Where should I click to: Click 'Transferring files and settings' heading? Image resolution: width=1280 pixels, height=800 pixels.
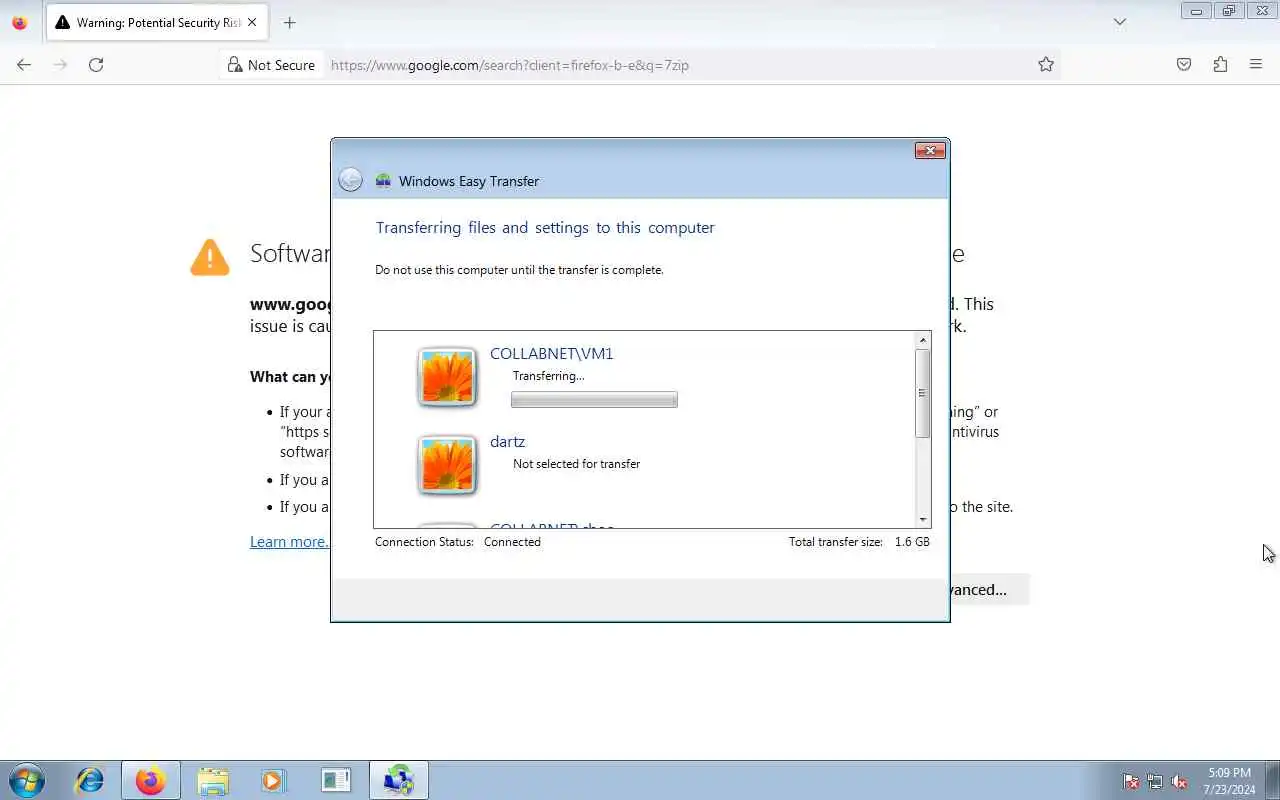pyautogui.click(x=545, y=228)
